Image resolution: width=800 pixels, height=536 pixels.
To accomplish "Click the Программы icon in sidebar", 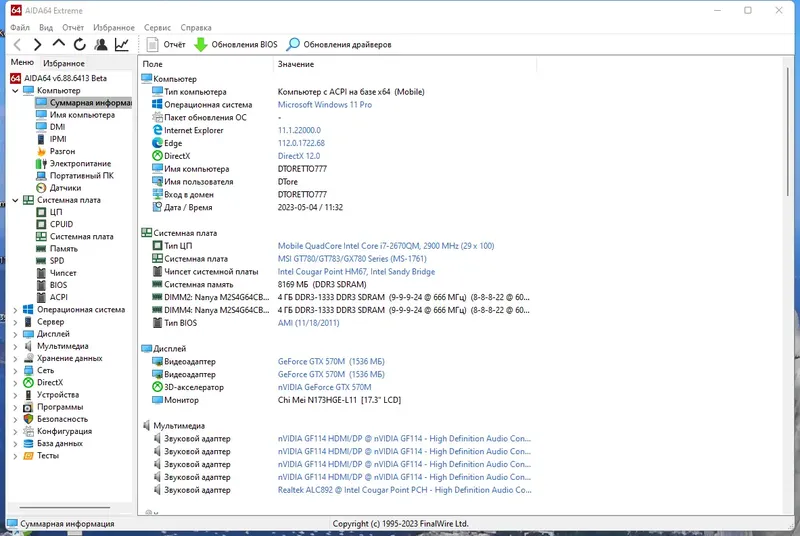I will click(x=29, y=407).
